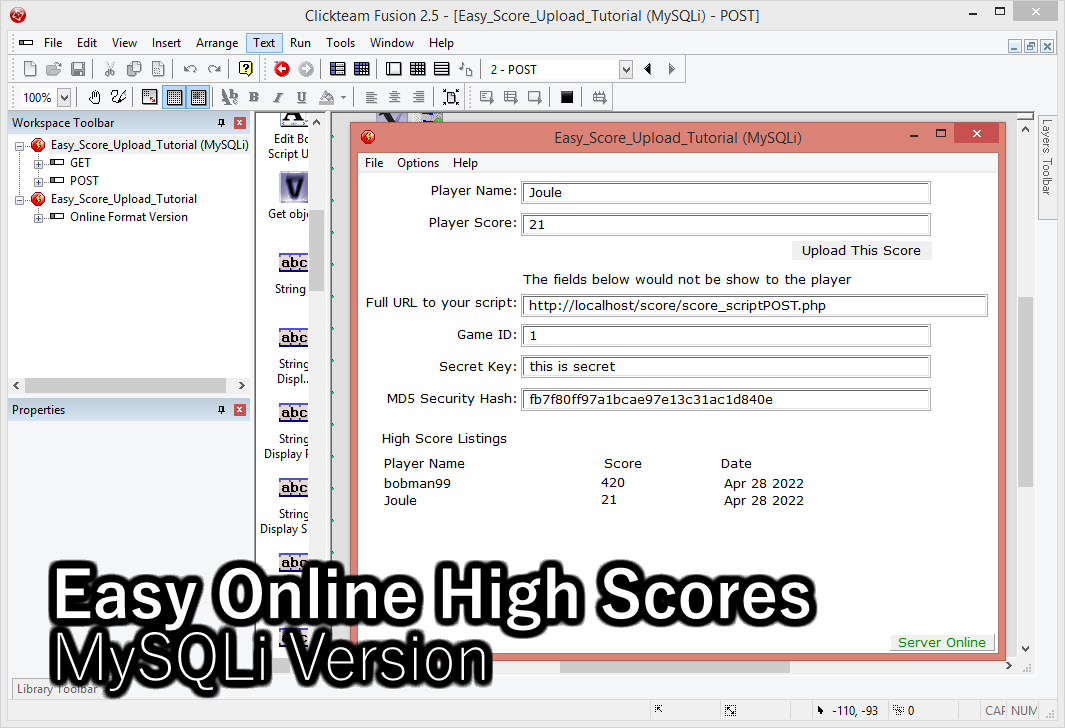
Task: Undo the last action
Action: (x=190, y=69)
